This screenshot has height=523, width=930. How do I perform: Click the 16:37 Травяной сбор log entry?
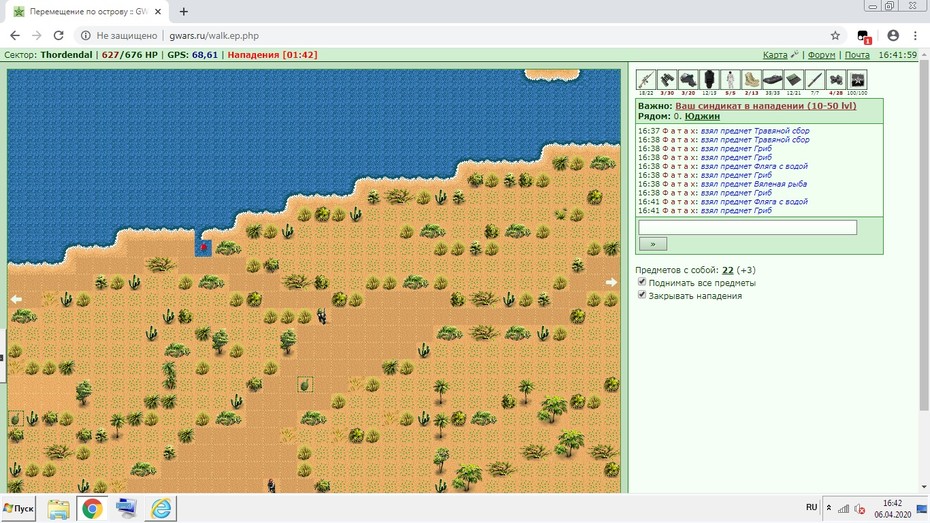point(724,130)
